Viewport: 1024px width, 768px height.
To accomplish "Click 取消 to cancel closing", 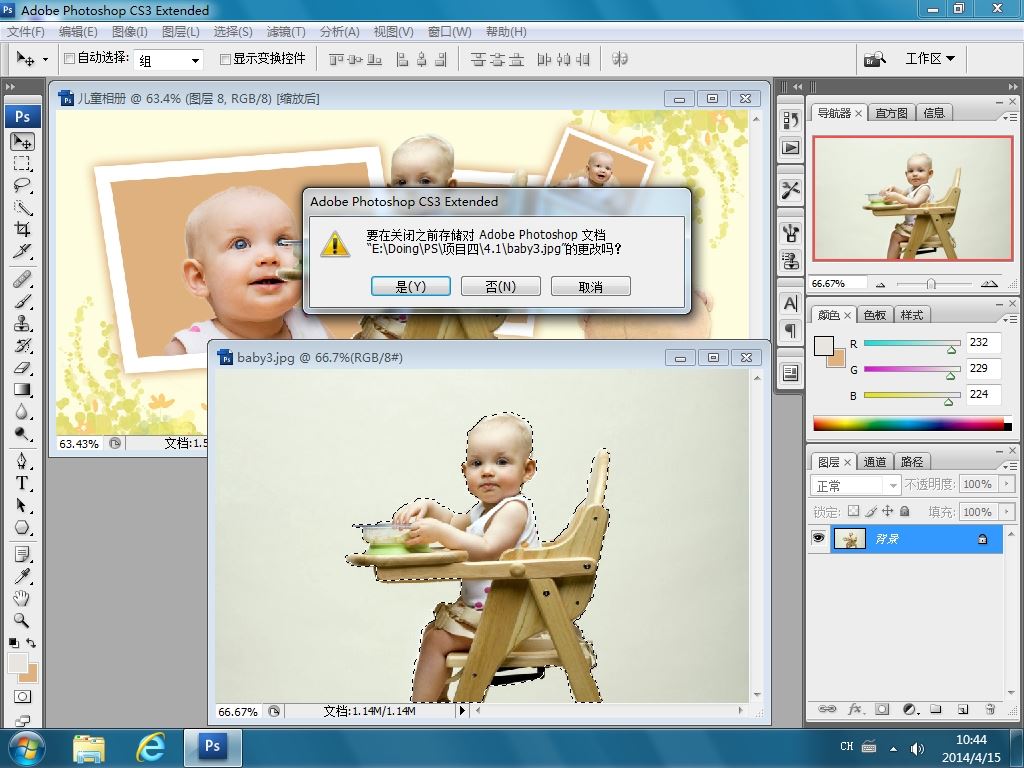I will (591, 287).
